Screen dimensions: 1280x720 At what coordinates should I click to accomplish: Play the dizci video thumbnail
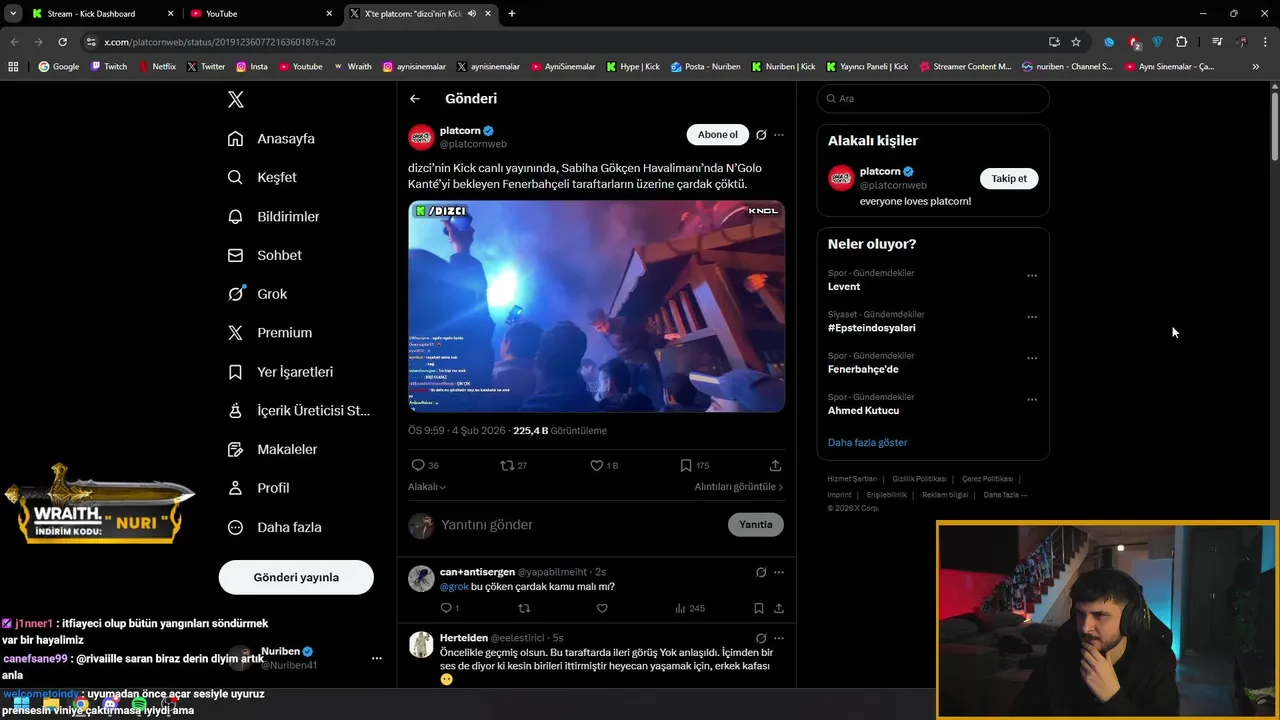[x=596, y=306]
